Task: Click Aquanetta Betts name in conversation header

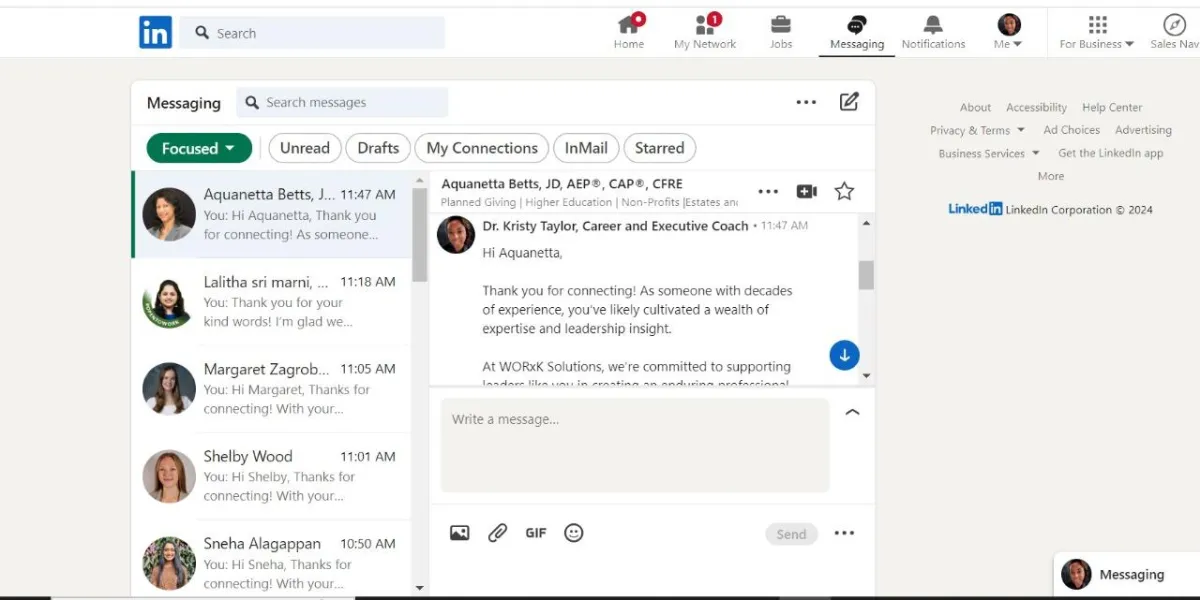Action: pyautogui.click(x=562, y=184)
